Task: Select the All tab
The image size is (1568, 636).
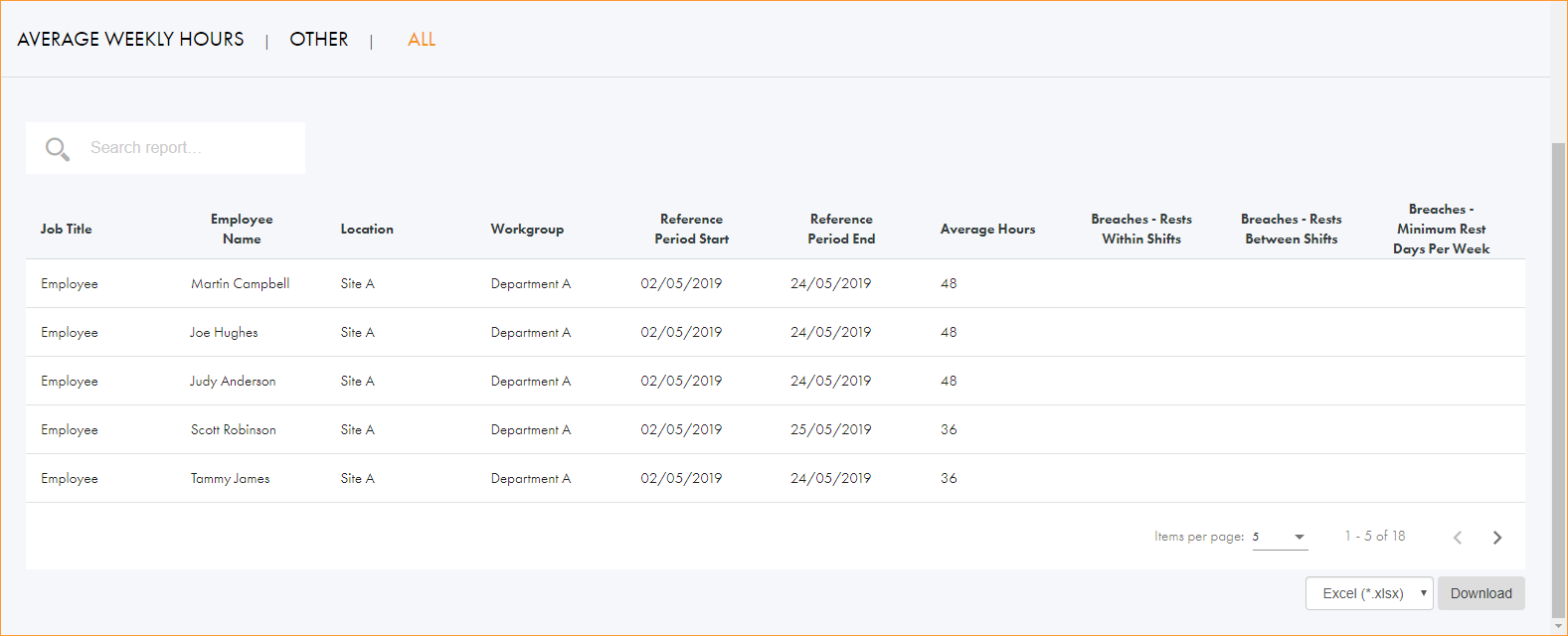Action: (422, 40)
